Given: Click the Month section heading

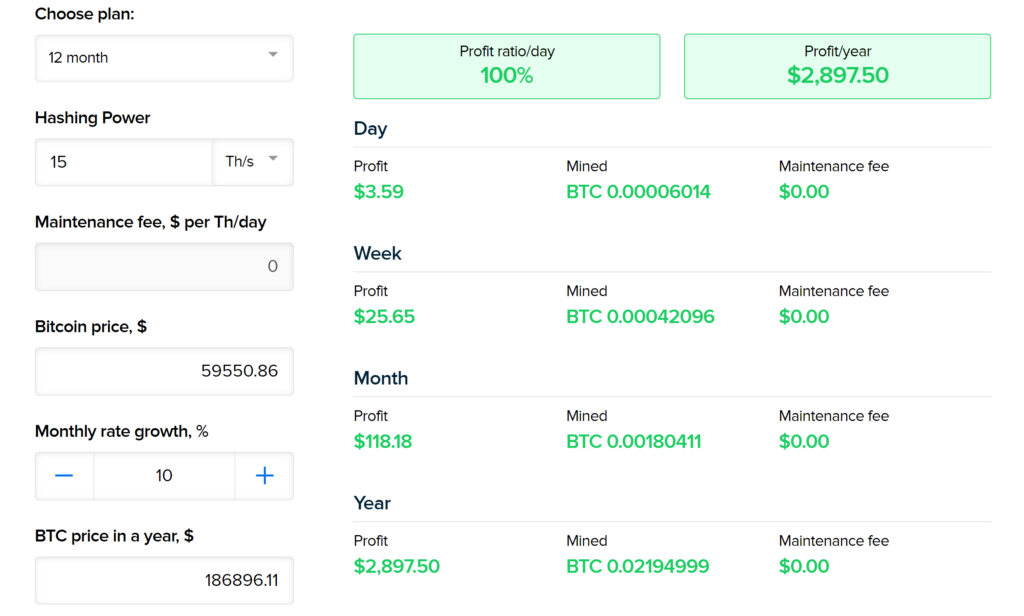Looking at the screenshot, I should tap(381, 378).
